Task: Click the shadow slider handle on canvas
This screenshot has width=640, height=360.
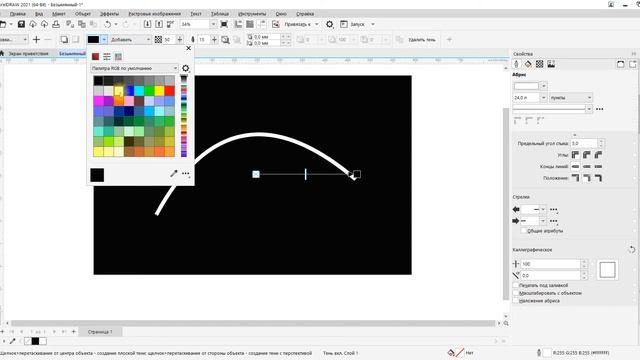Action: coord(305,174)
